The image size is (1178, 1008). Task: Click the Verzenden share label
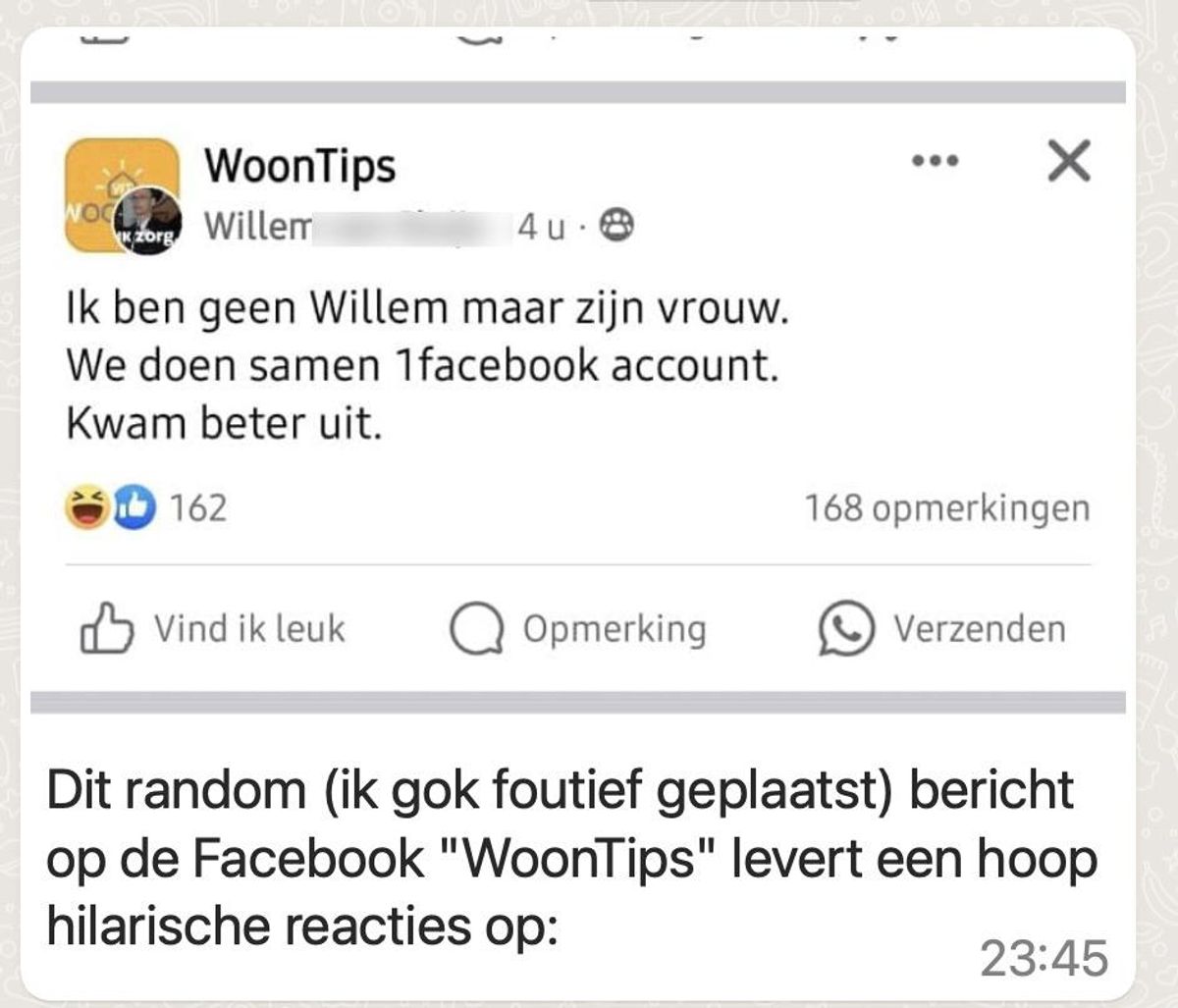click(x=979, y=628)
